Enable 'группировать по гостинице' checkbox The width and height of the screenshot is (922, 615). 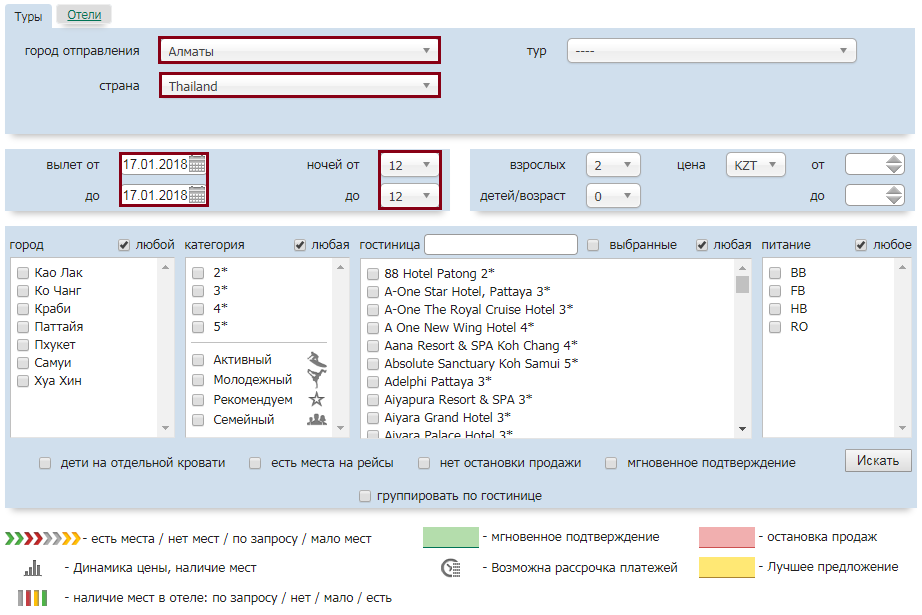pyautogui.click(x=365, y=496)
